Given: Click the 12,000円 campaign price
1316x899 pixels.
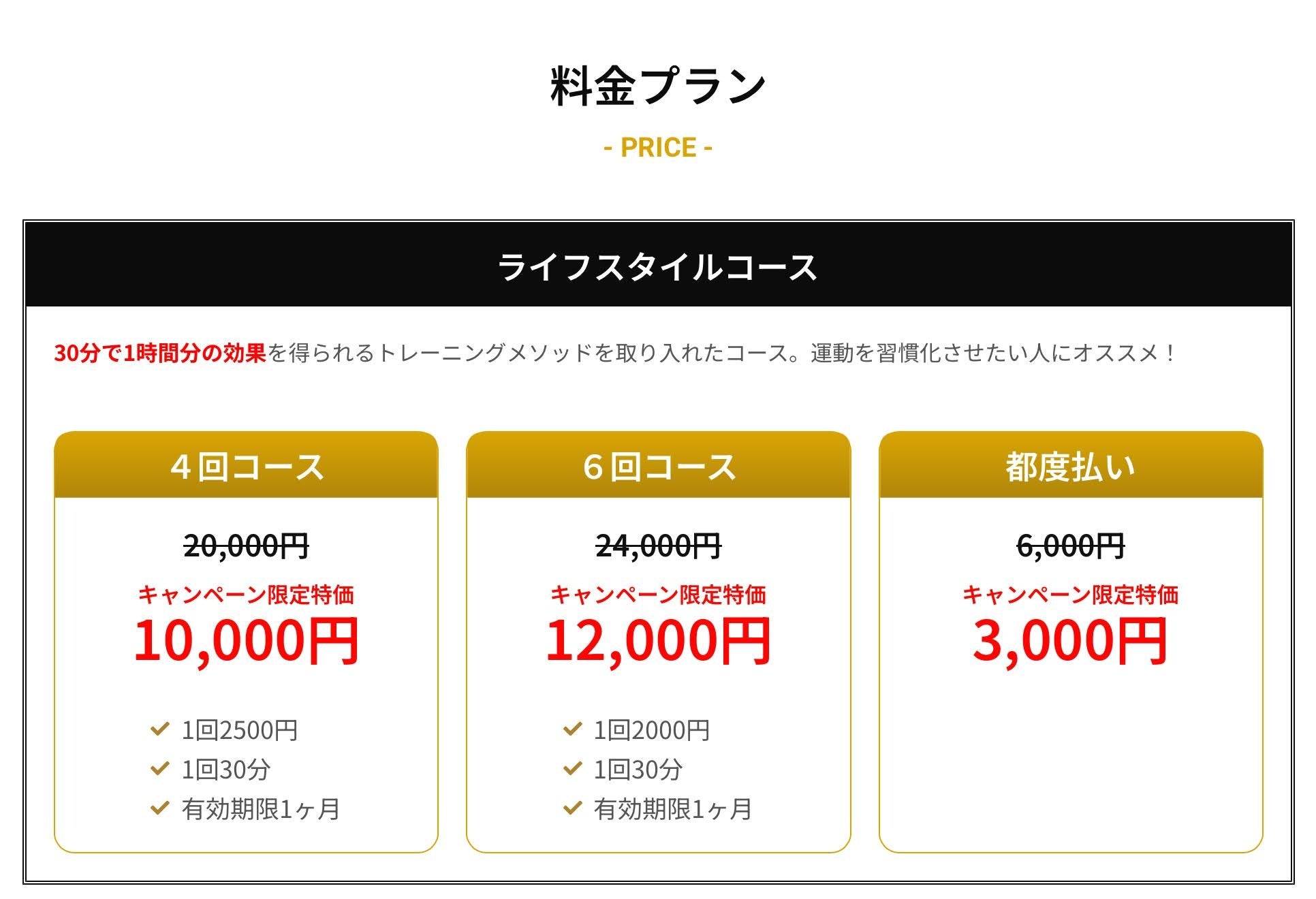Looking at the screenshot, I should pyautogui.click(x=659, y=640).
